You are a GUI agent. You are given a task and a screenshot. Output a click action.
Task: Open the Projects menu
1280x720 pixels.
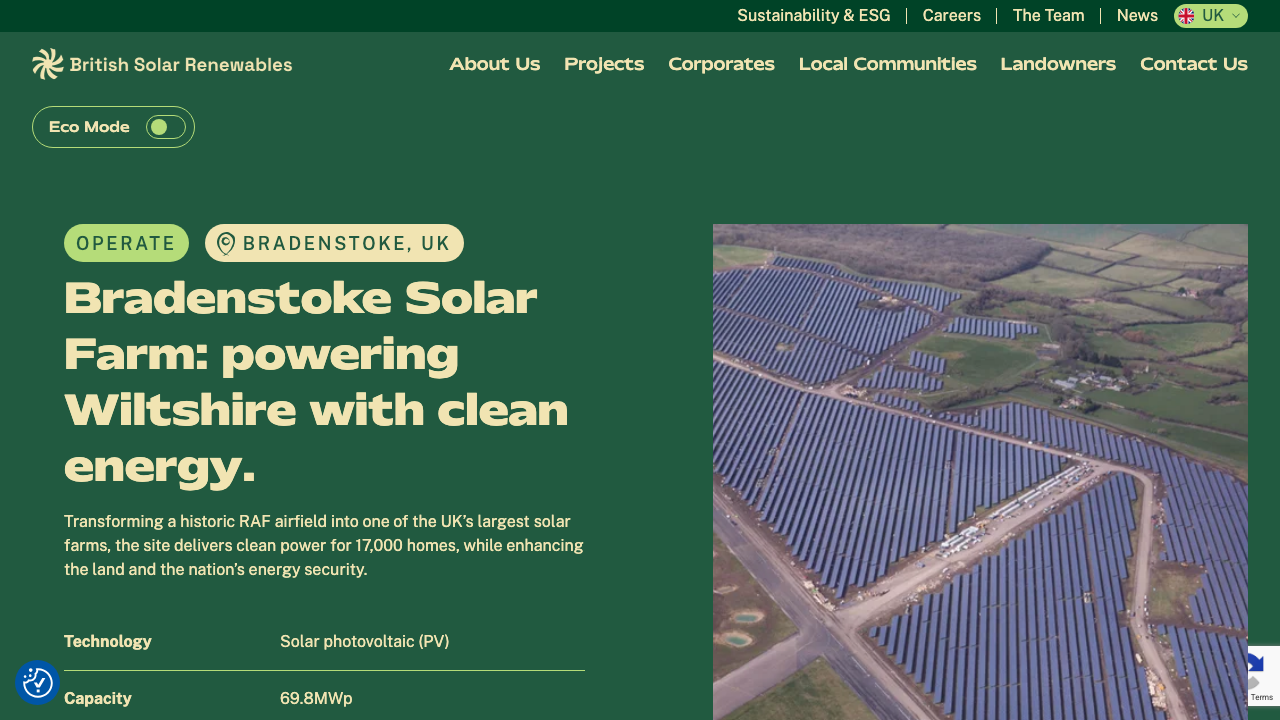pos(604,64)
